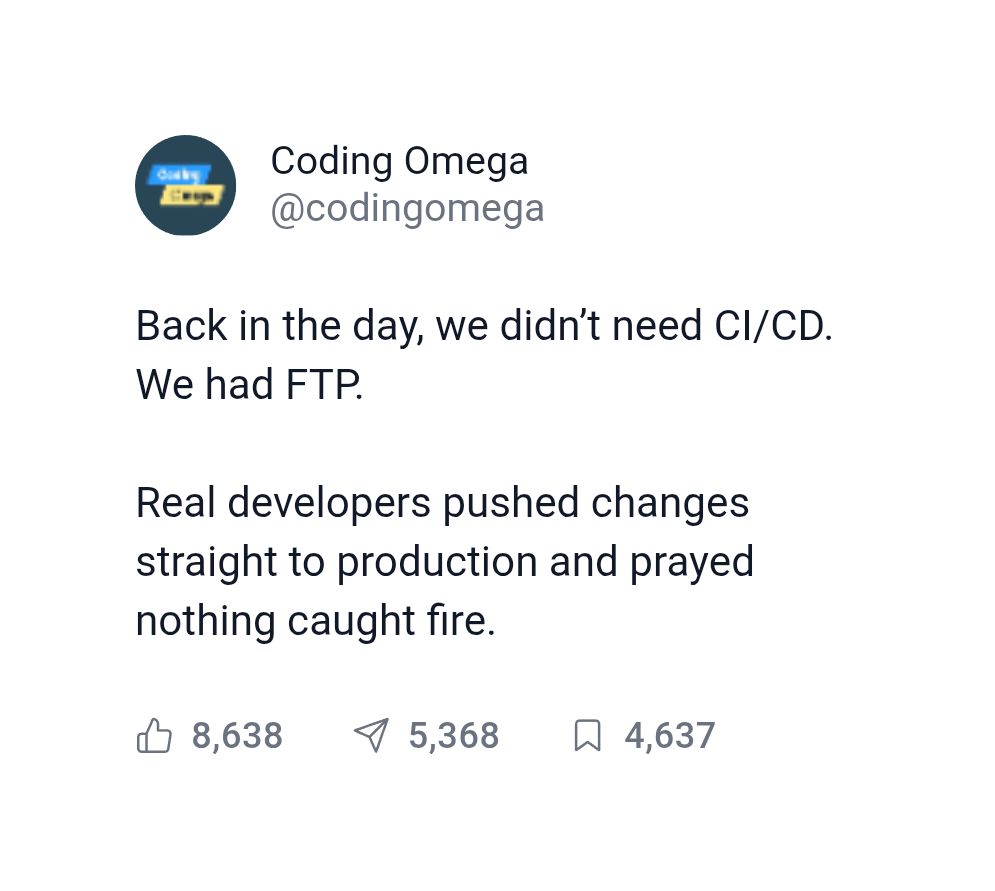
Task: Click the bookmark count 4,637
Action: pos(669,735)
